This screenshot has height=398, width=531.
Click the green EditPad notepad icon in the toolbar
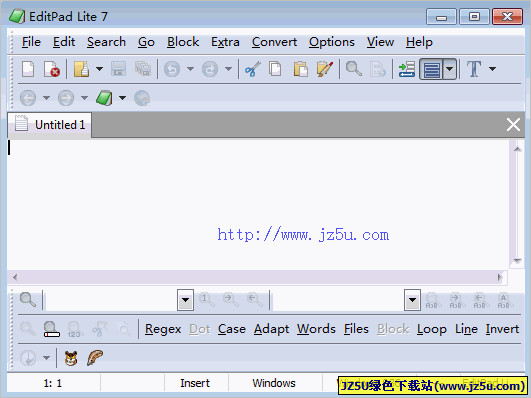point(104,98)
